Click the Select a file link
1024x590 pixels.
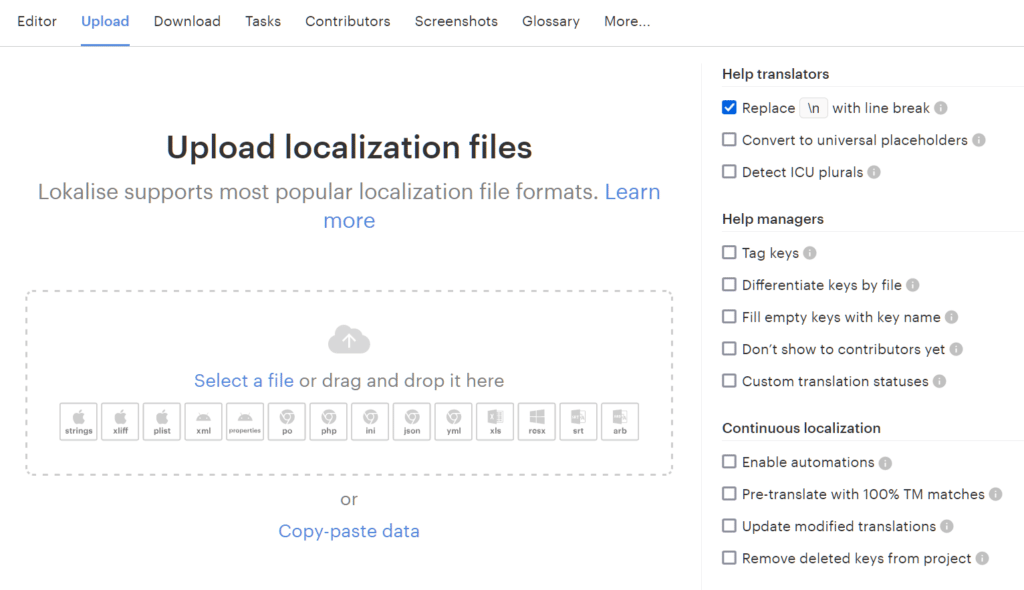[x=244, y=381]
